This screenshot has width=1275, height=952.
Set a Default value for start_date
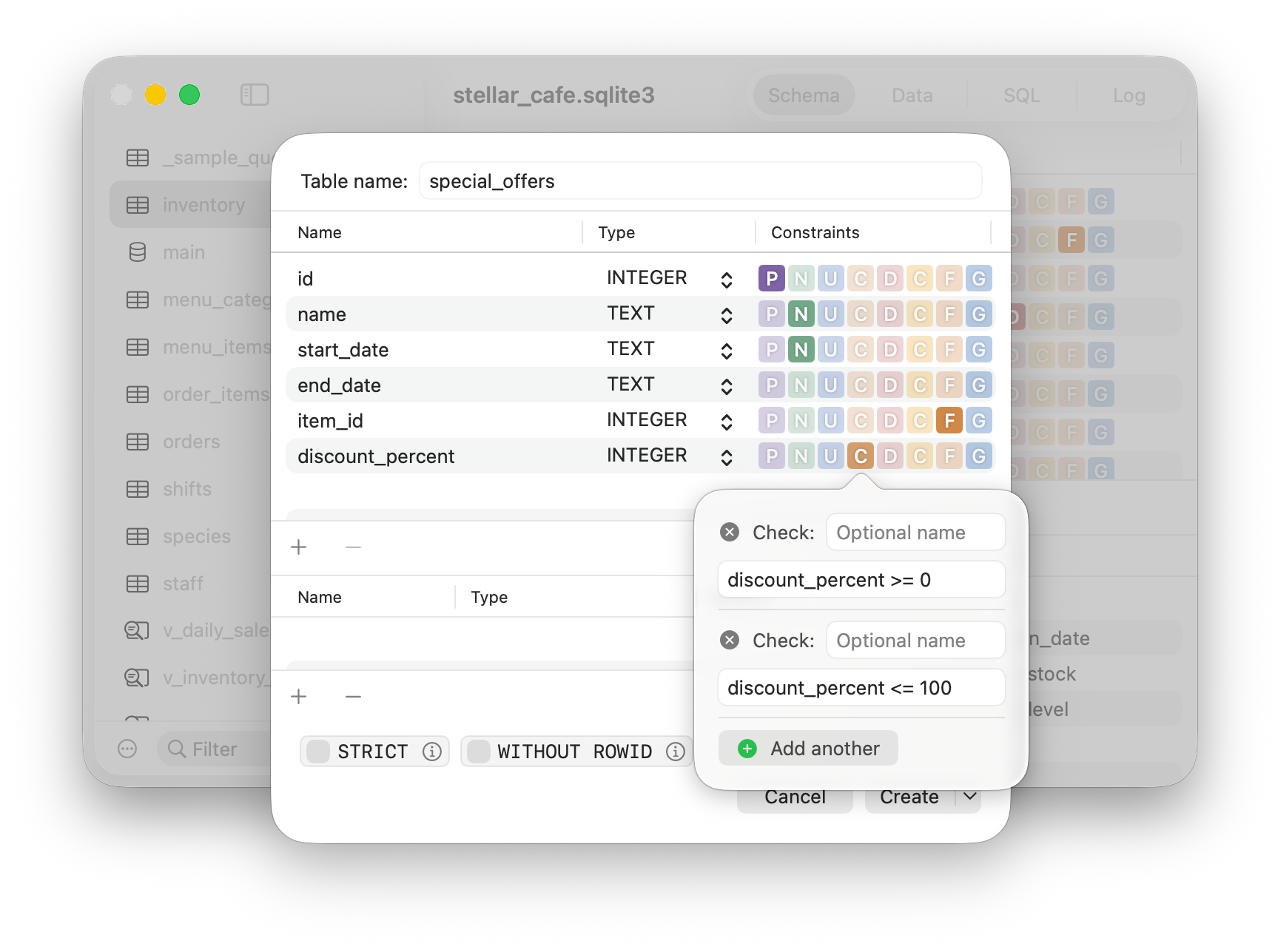pyautogui.click(x=890, y=349)
